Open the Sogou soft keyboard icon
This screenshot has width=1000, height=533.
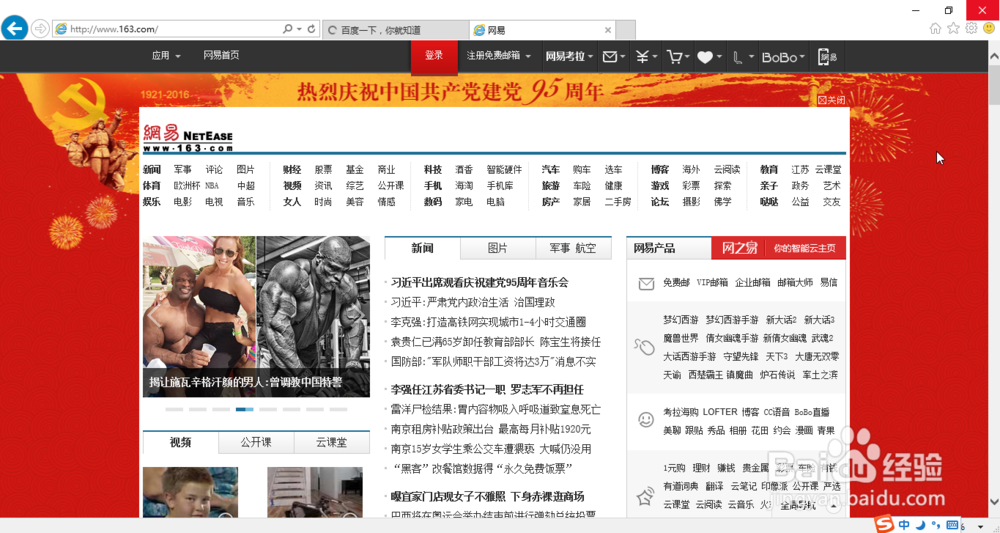coord(952,525)
